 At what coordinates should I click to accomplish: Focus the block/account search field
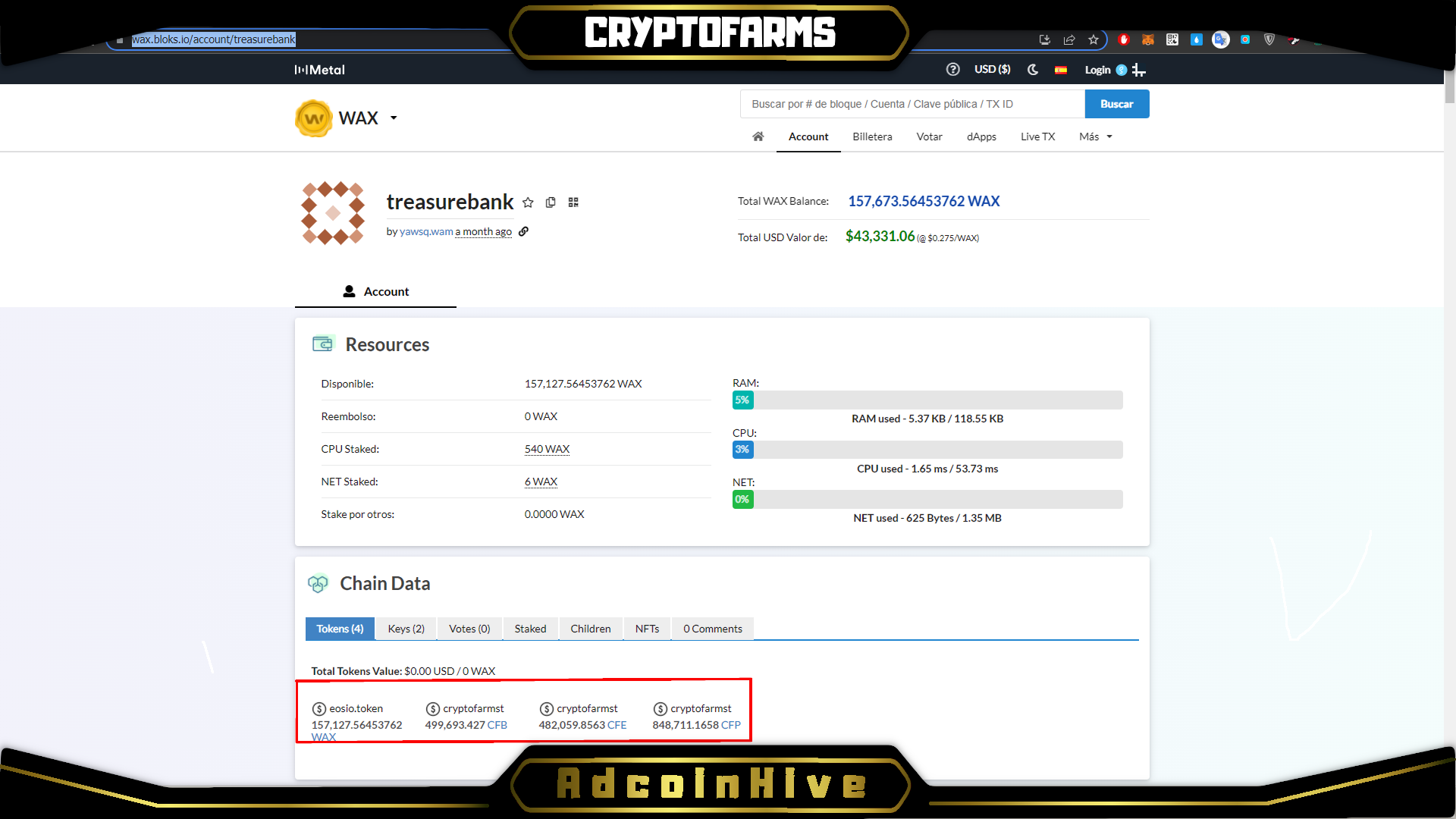[x=912, y=104]
